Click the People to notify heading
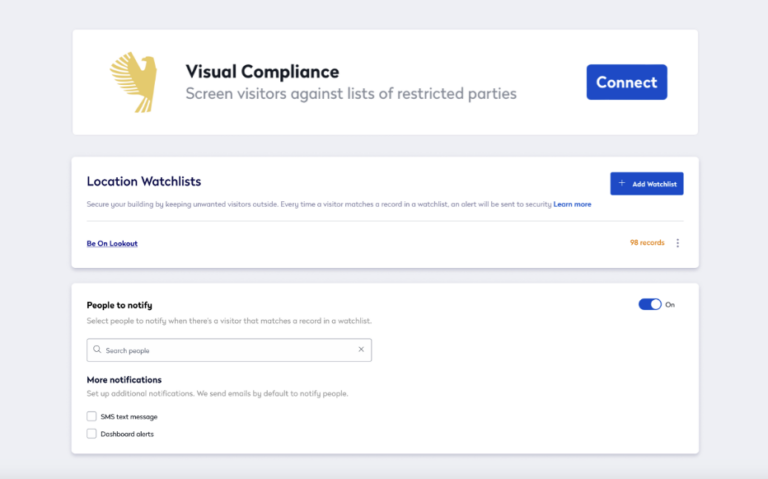768x479 pixels. pos(120,304)
